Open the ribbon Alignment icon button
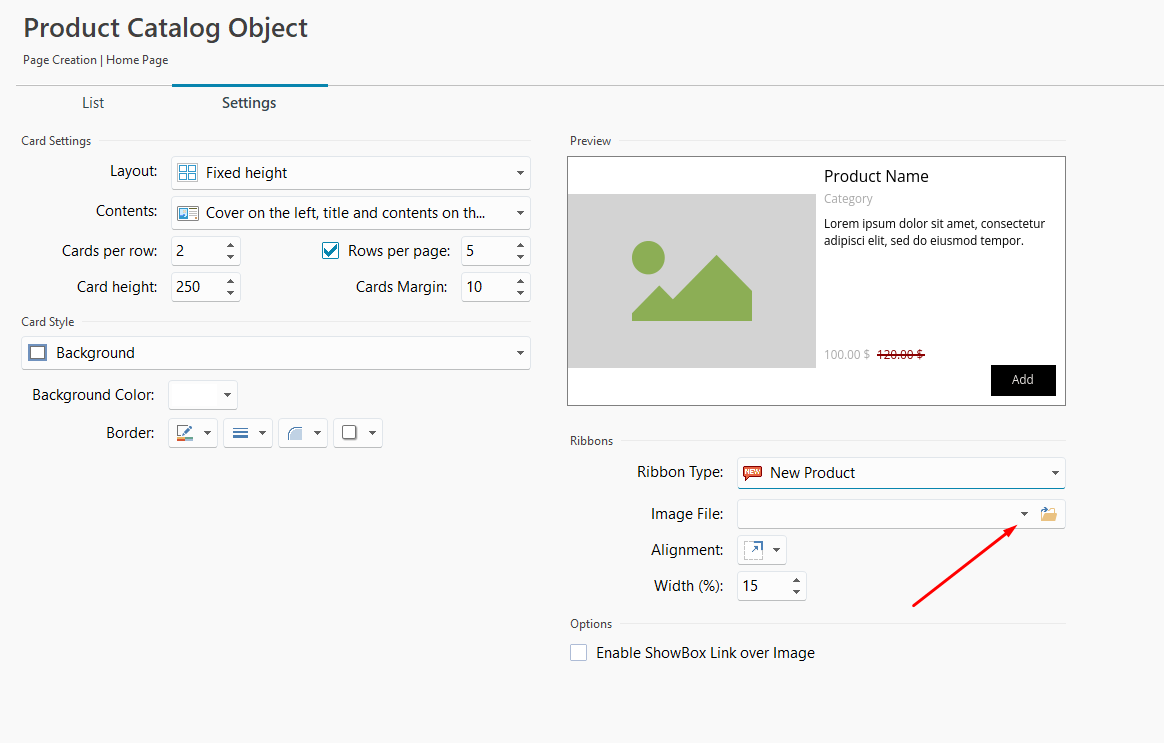Screen dimensions: 1164x743 (x=754, y=550)
